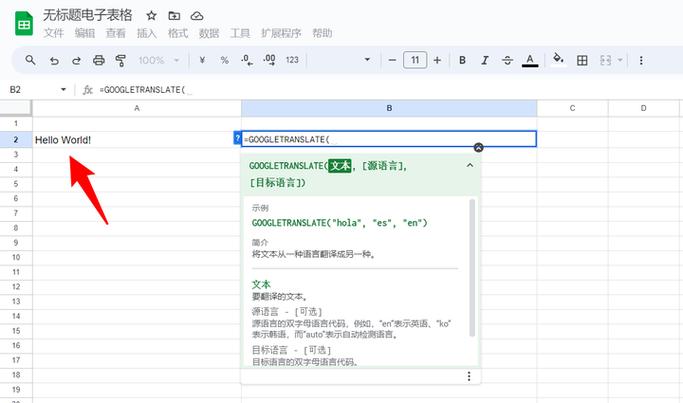This screenshot has height=403, width=683.
Task: Toggle bold formatting
Action: [x=463, y=60]
